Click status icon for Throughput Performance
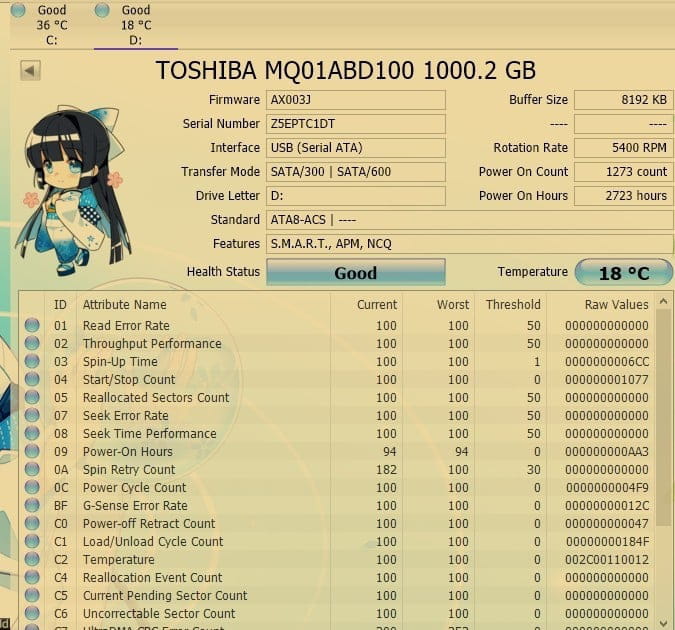Screen dimensions: 675x630 32,343
